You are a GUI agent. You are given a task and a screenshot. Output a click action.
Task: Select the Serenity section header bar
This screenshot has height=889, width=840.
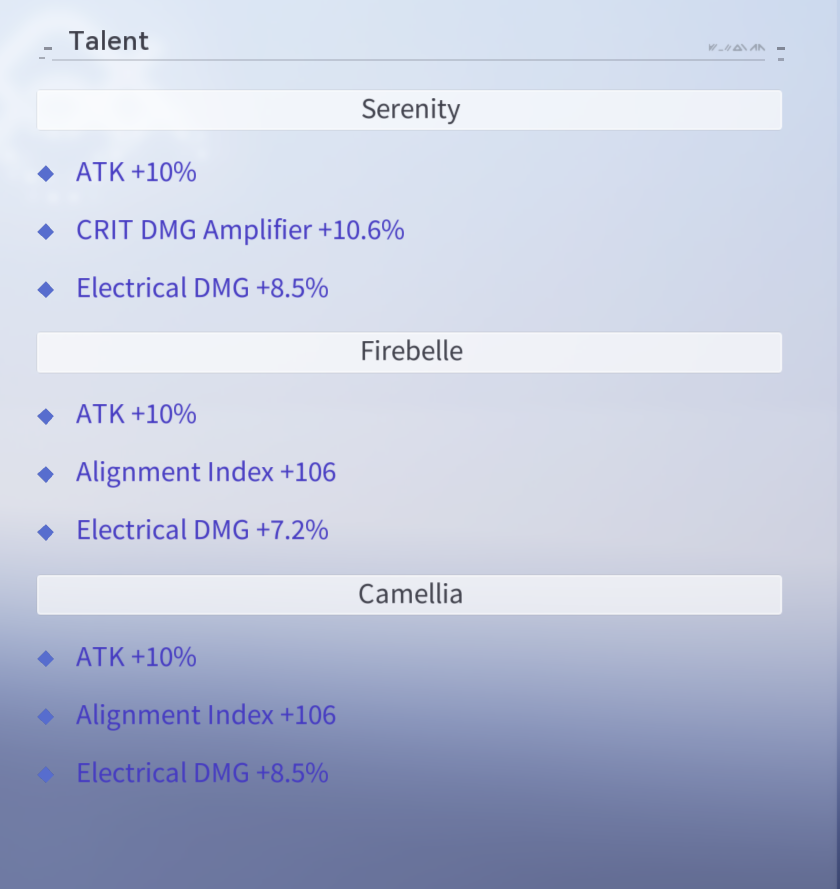(x=409, y=109)
